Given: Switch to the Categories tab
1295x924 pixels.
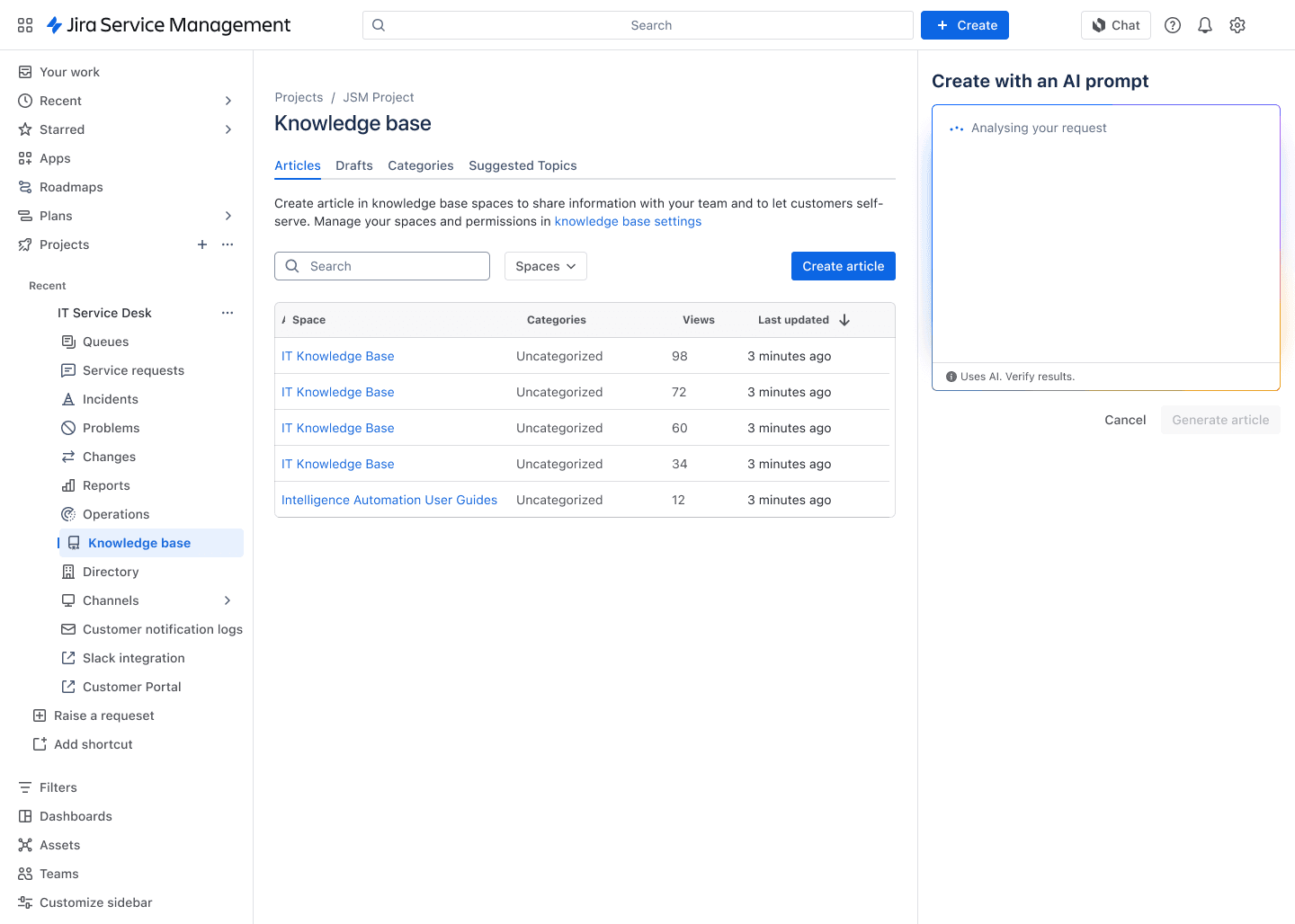Looking at the screenshot, I should click(421, 165).
